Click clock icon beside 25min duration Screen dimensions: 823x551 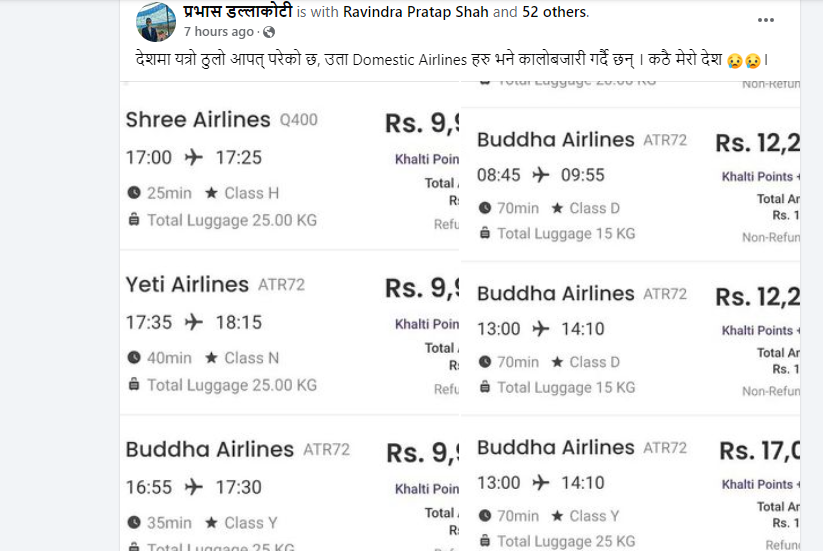134,193
